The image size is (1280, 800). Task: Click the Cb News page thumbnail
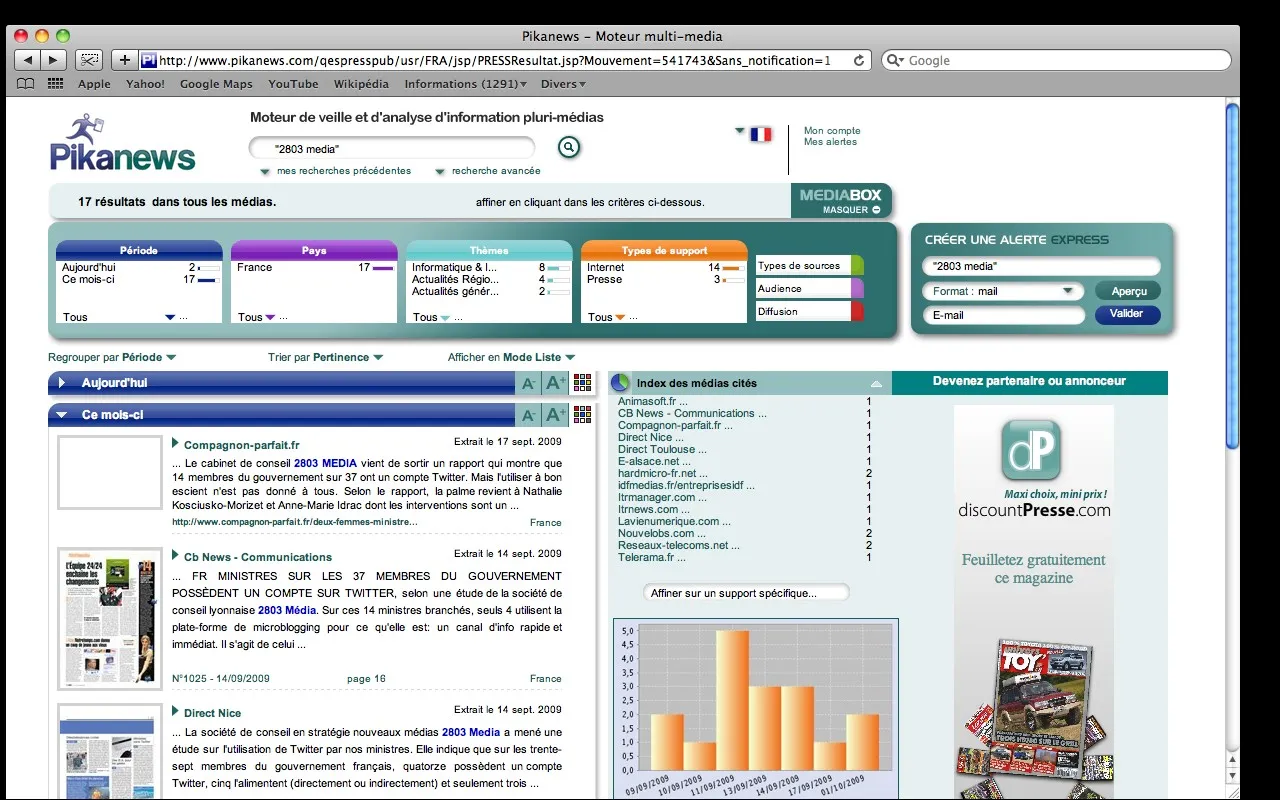point(110,618)
